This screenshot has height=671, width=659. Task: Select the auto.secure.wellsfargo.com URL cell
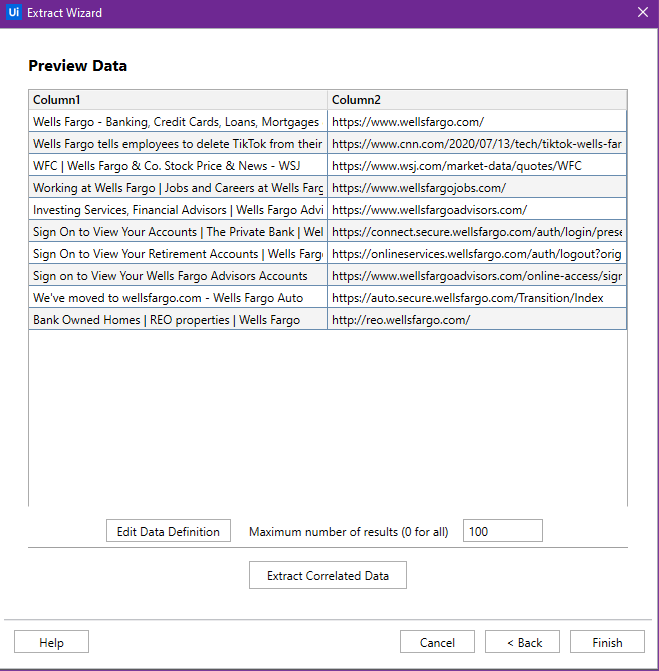(477, 298)
